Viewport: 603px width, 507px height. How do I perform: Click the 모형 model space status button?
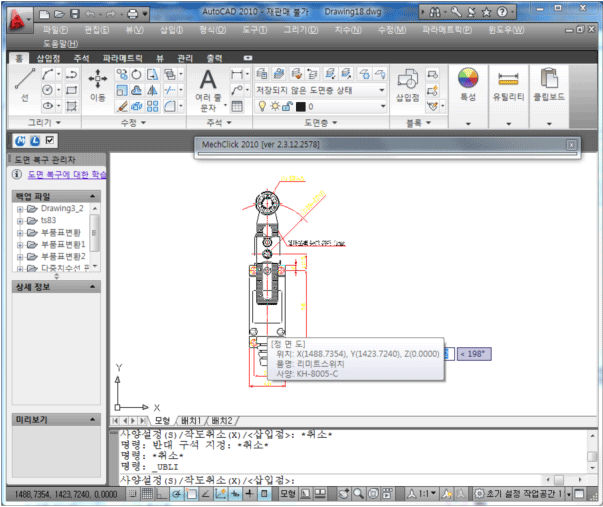coord(287,494)
